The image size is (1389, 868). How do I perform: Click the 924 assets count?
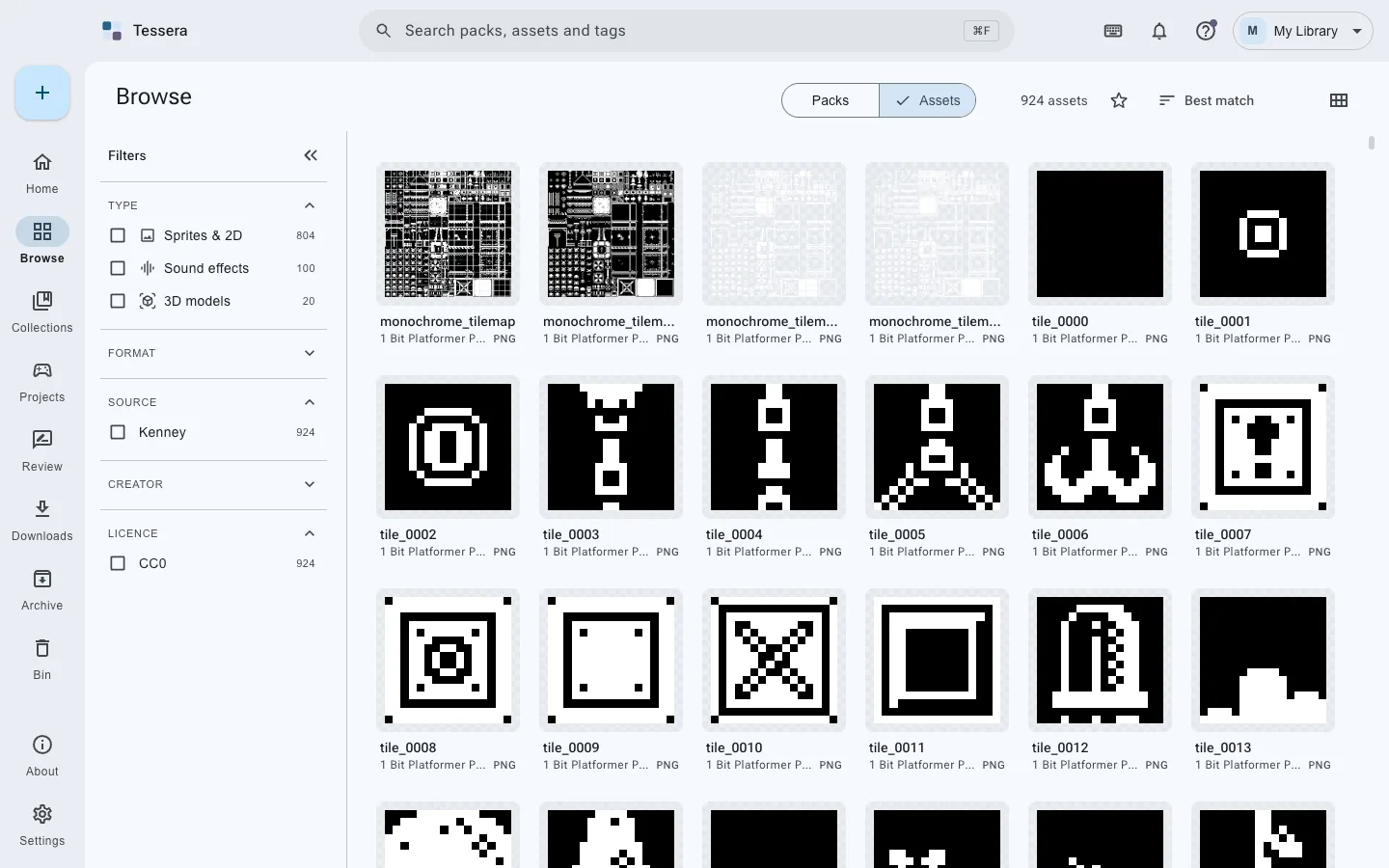coord(1053,100)
